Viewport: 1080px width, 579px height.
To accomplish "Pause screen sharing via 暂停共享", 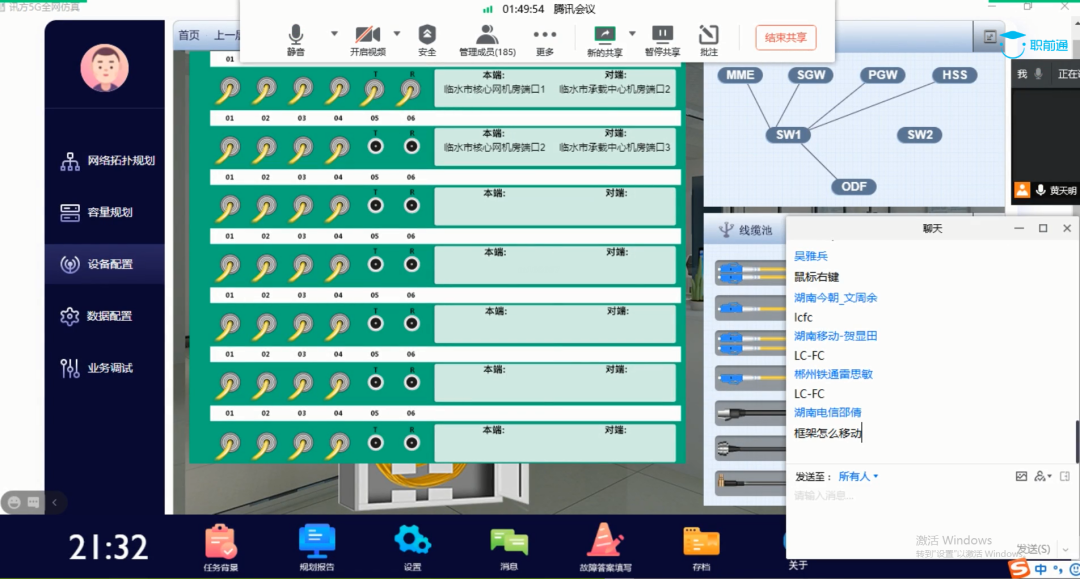I will [x=662, y=37].
